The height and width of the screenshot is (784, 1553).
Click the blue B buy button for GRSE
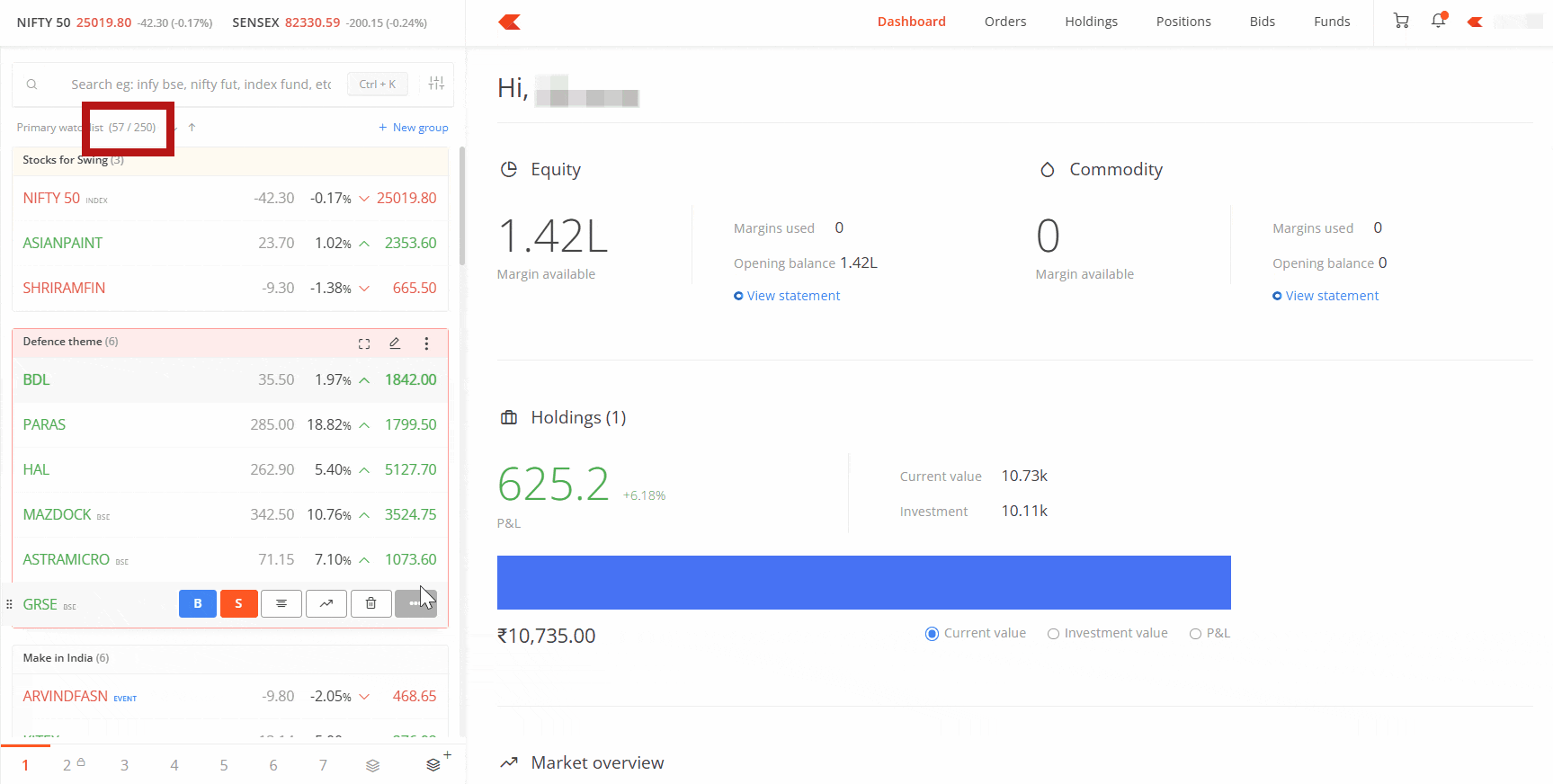(198, 603)
